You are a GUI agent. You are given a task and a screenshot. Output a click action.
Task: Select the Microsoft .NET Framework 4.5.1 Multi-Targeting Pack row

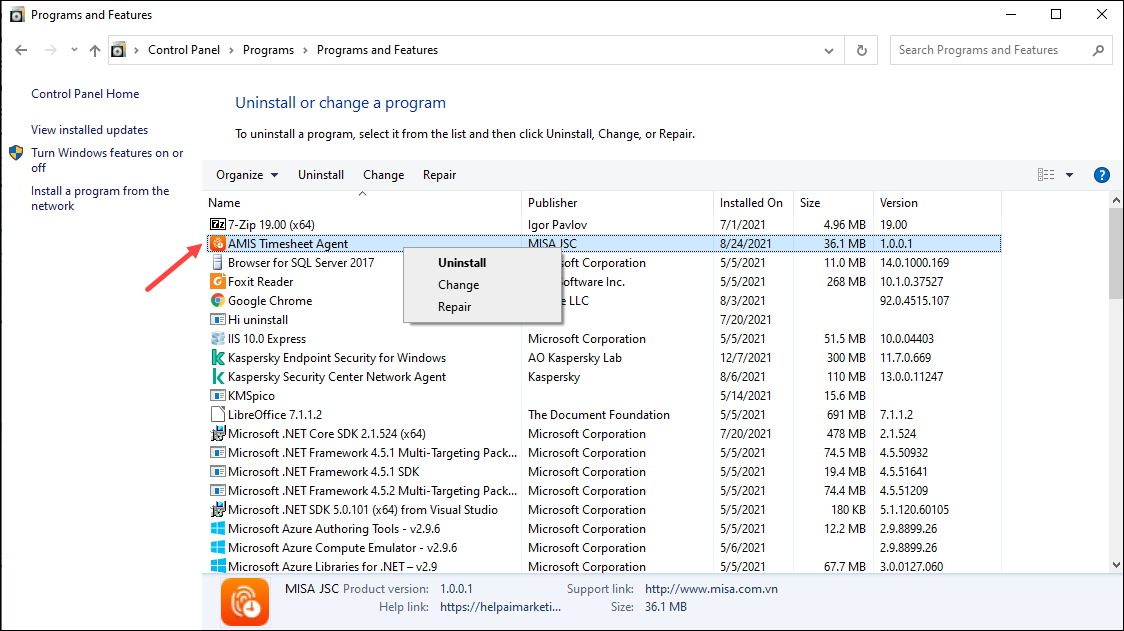[604, 453]
